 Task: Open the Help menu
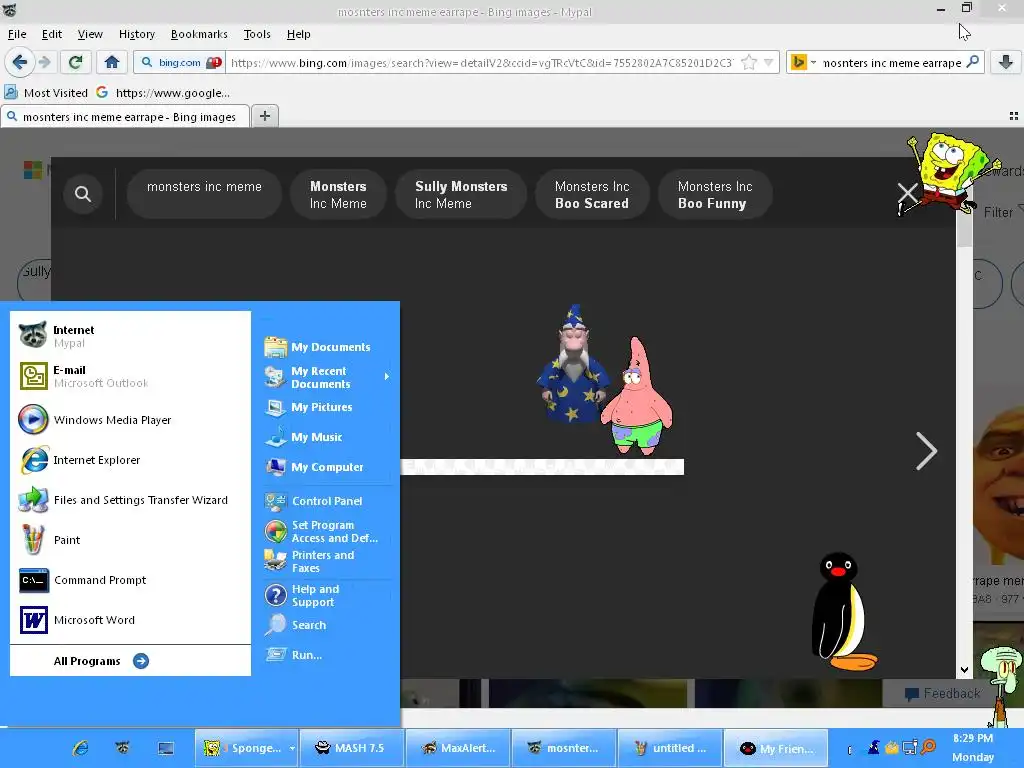click(298, 34)
